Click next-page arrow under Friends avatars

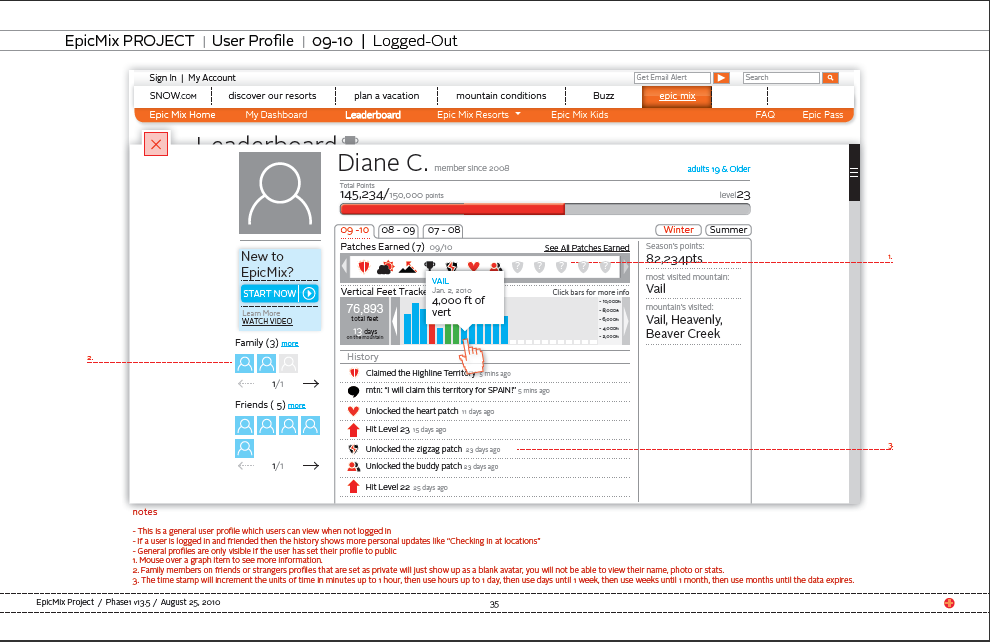[311, 466]
